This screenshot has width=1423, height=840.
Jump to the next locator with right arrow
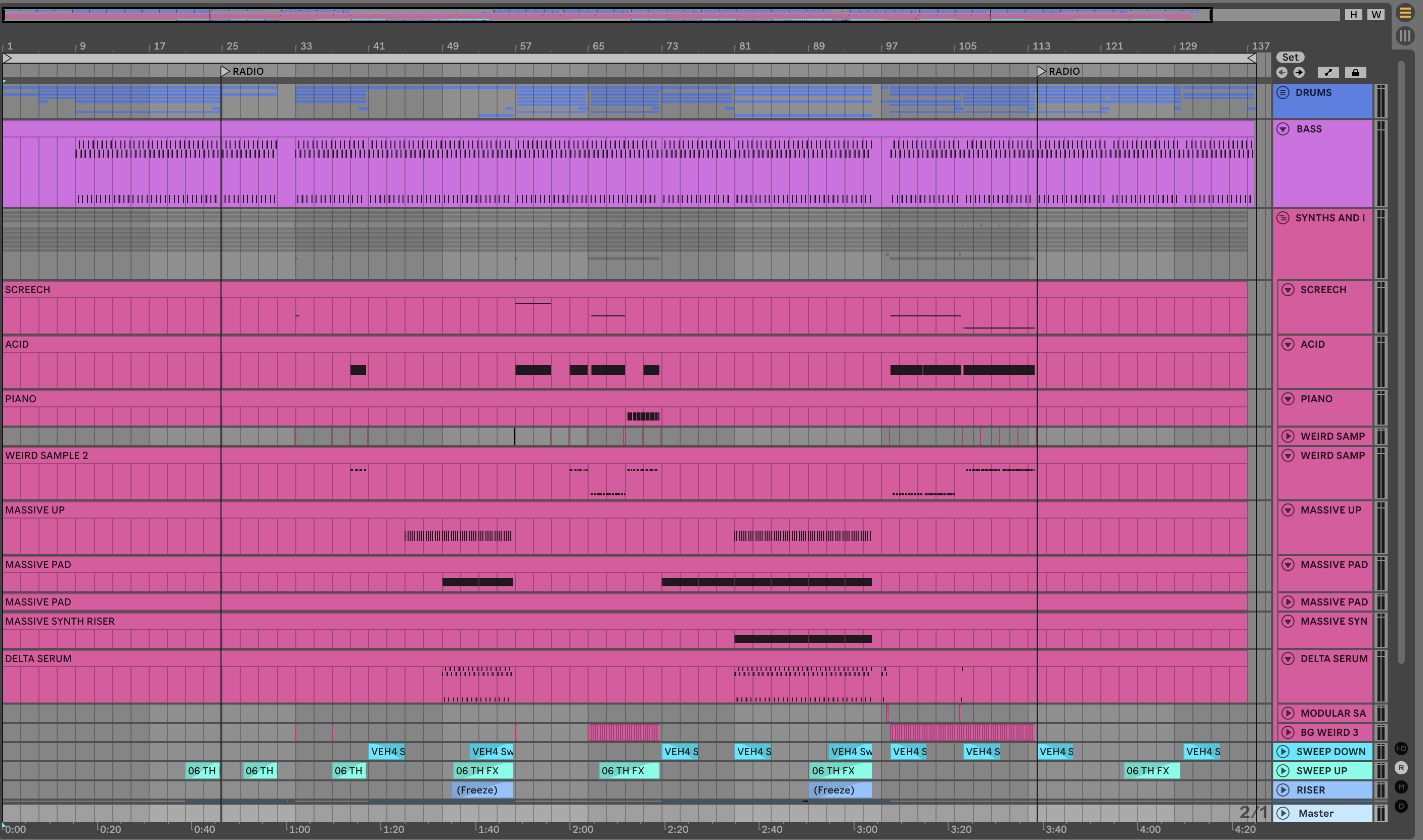[1299, 72]
